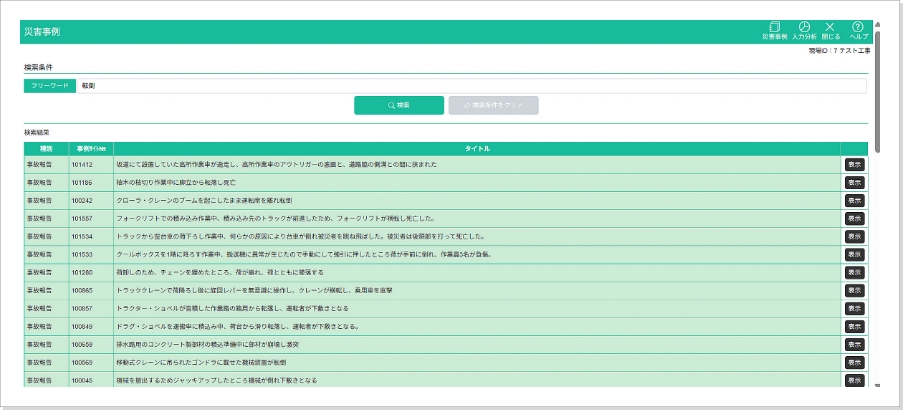Click the 種別 column header
Image resolution: width=903 pixels, height=410 pixels.
(46, 148)
